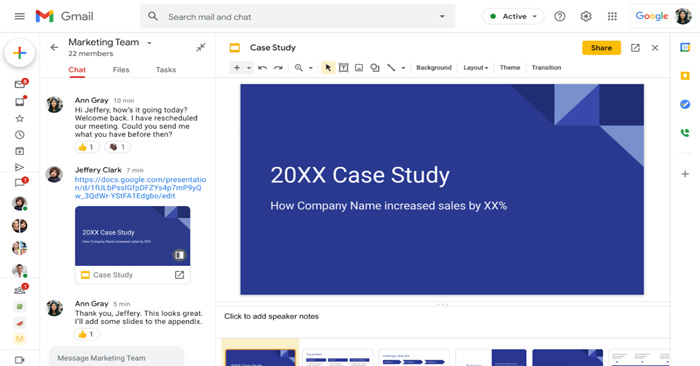
Task: Click thumbs up reaction on Ann's latest message
Action: [87, 334]
